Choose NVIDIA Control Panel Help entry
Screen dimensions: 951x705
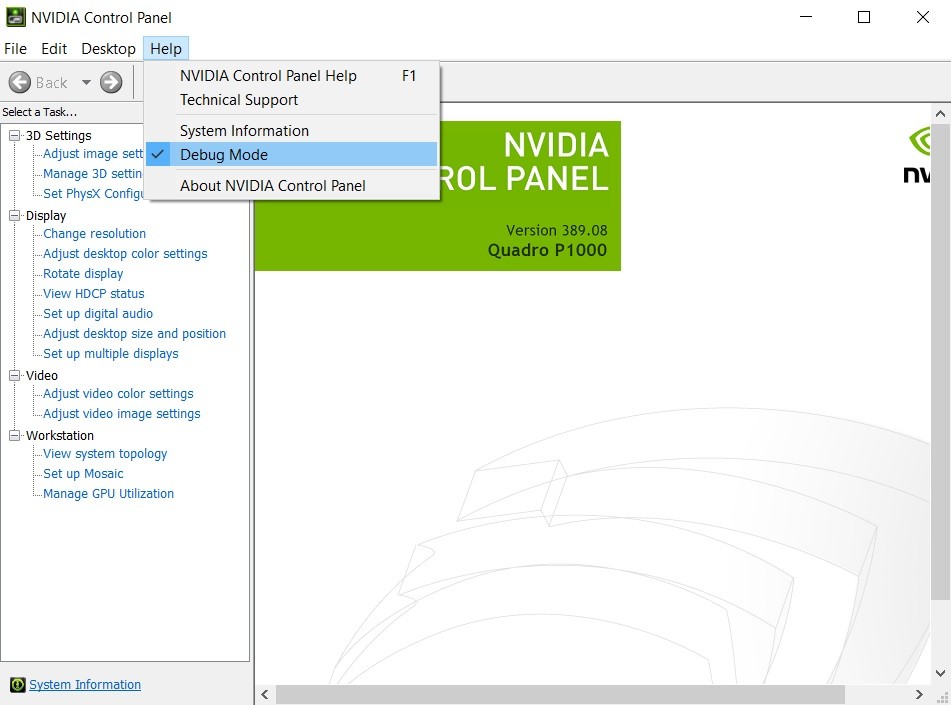coord(292,76)
